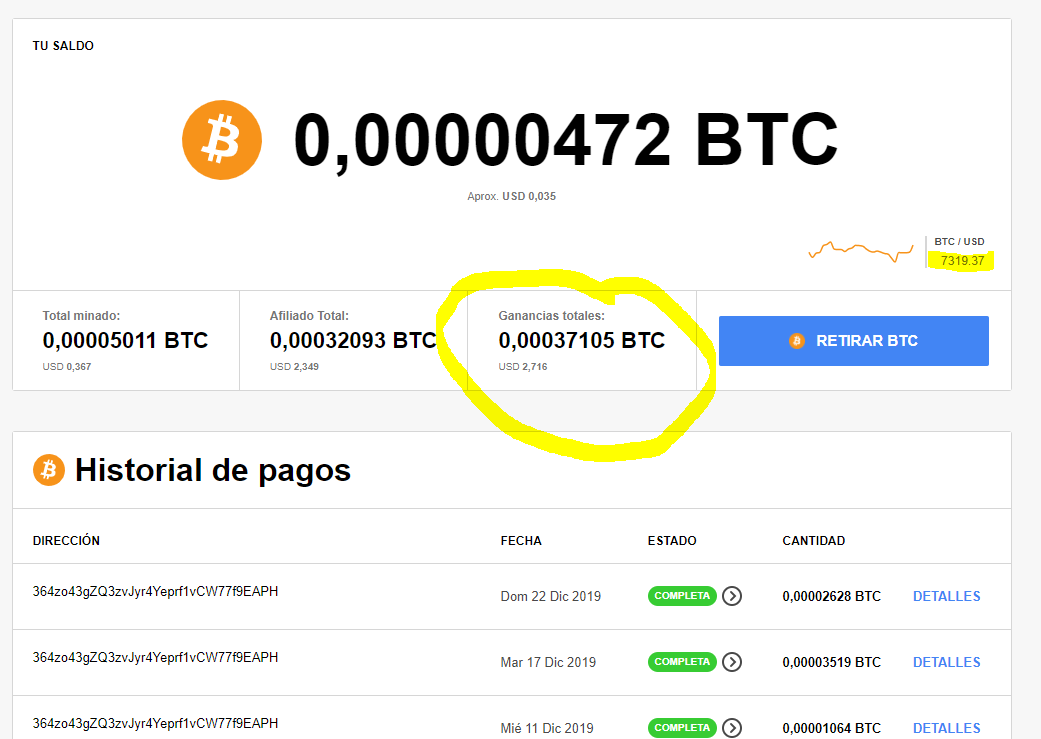The image size is (1041, 739).
Task: Click the DIRECCIÓN column header
Action: click(x=66, y=540)
